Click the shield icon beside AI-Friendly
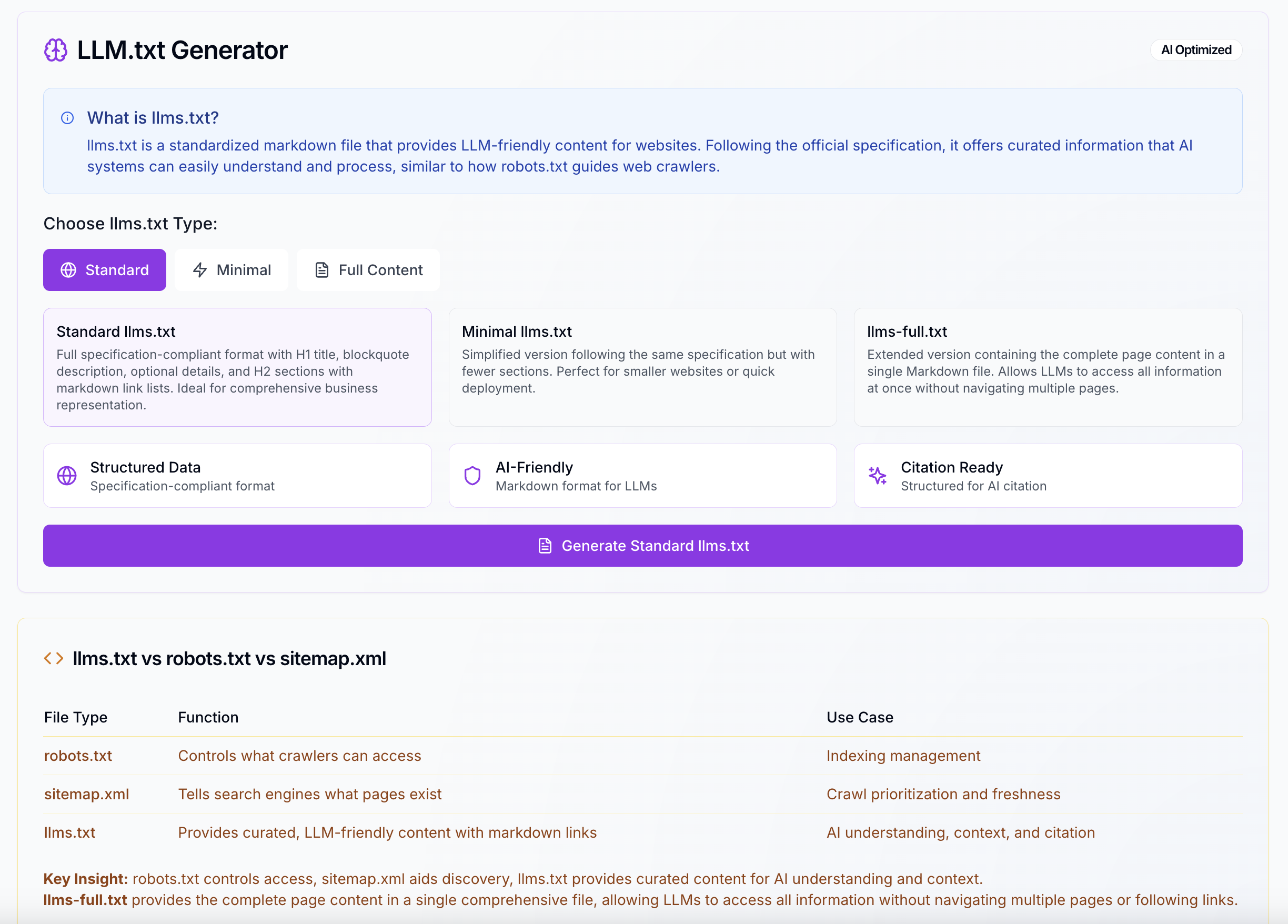Image resolution: width=1288 pixels, height=924 pixels. pos(472,476)
